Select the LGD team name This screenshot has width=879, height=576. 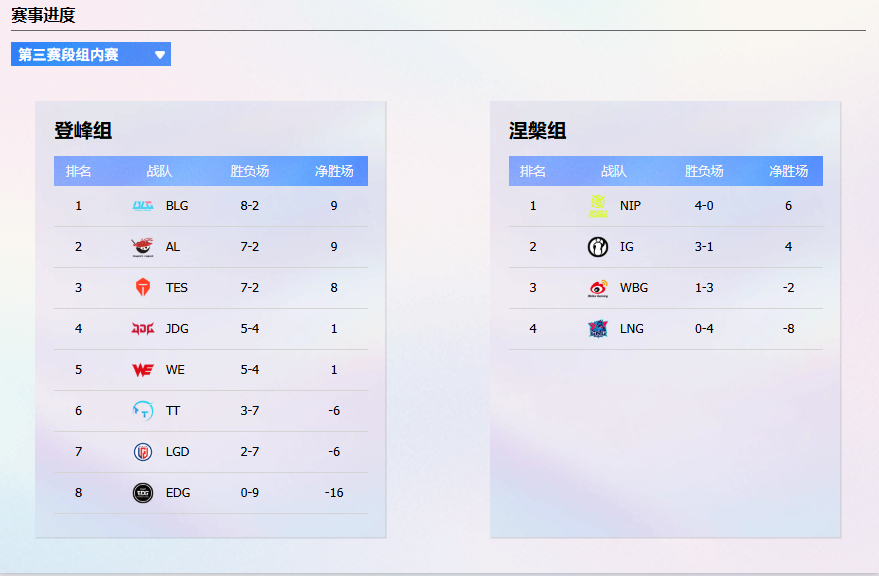click(177, 451)
